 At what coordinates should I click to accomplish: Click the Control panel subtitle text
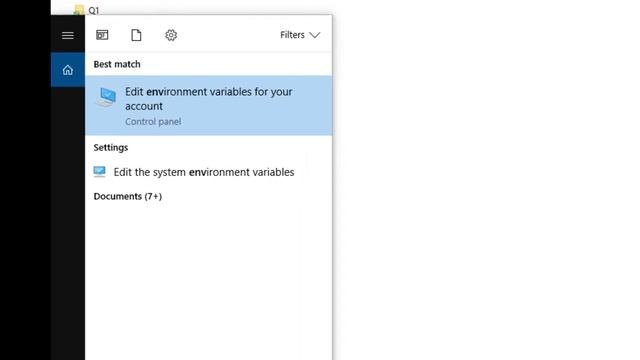pos(153,122)
